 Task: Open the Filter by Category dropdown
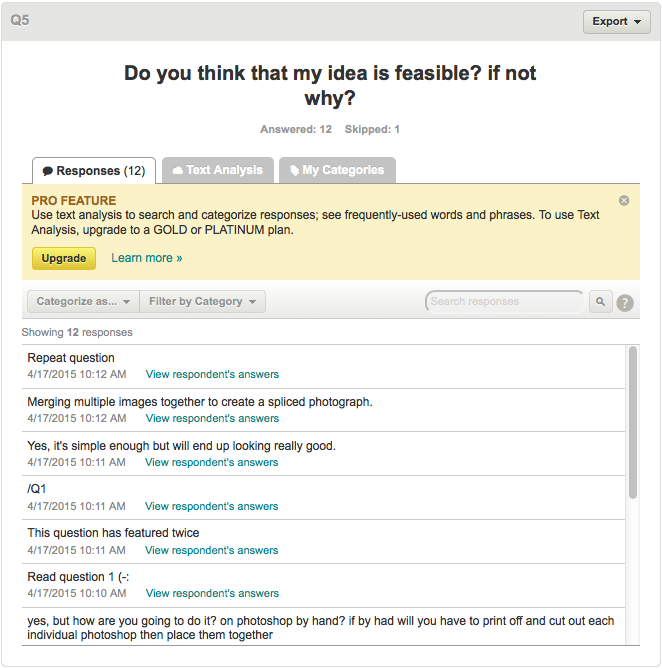[x=203, y=301]
